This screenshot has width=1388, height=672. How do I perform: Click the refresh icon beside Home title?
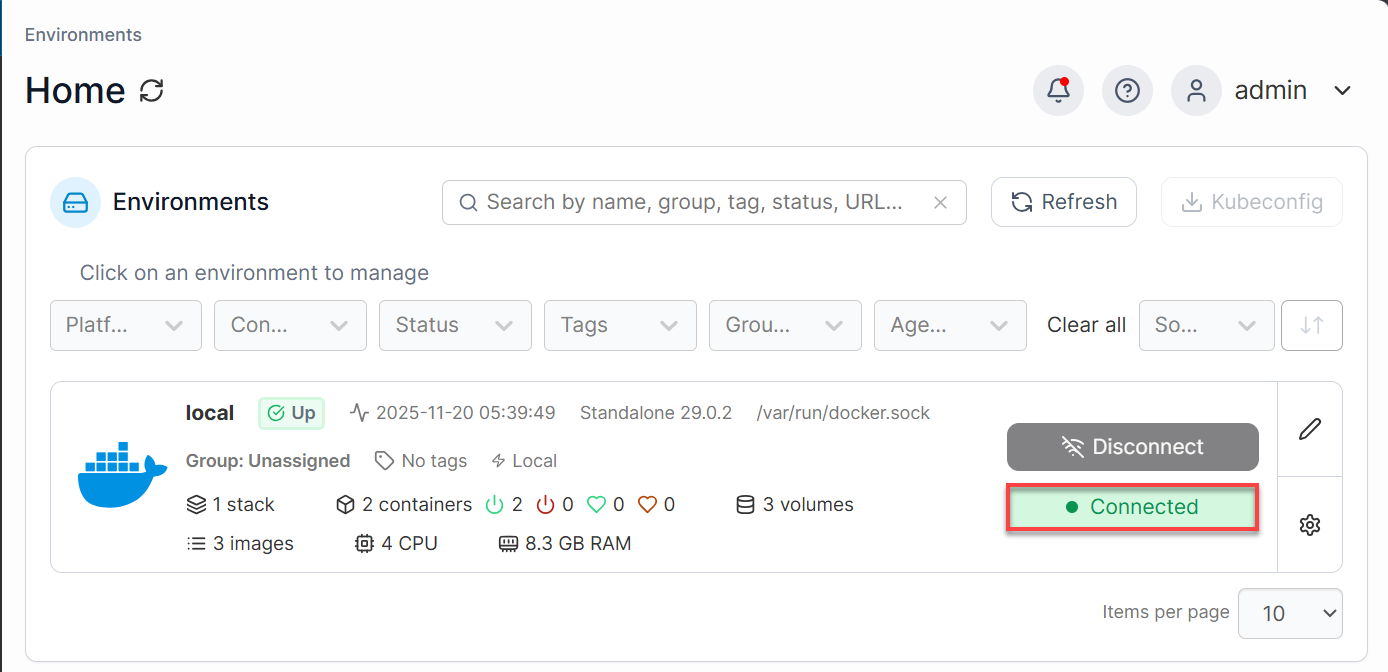(150, 91)
